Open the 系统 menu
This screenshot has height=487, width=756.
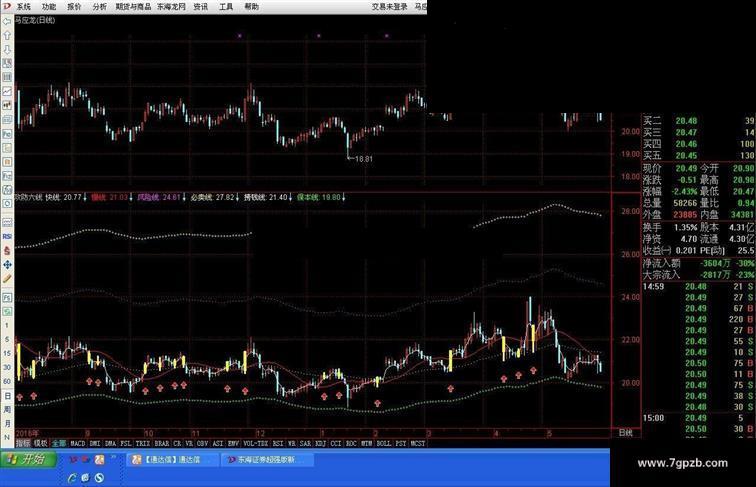tap(23, 6)
